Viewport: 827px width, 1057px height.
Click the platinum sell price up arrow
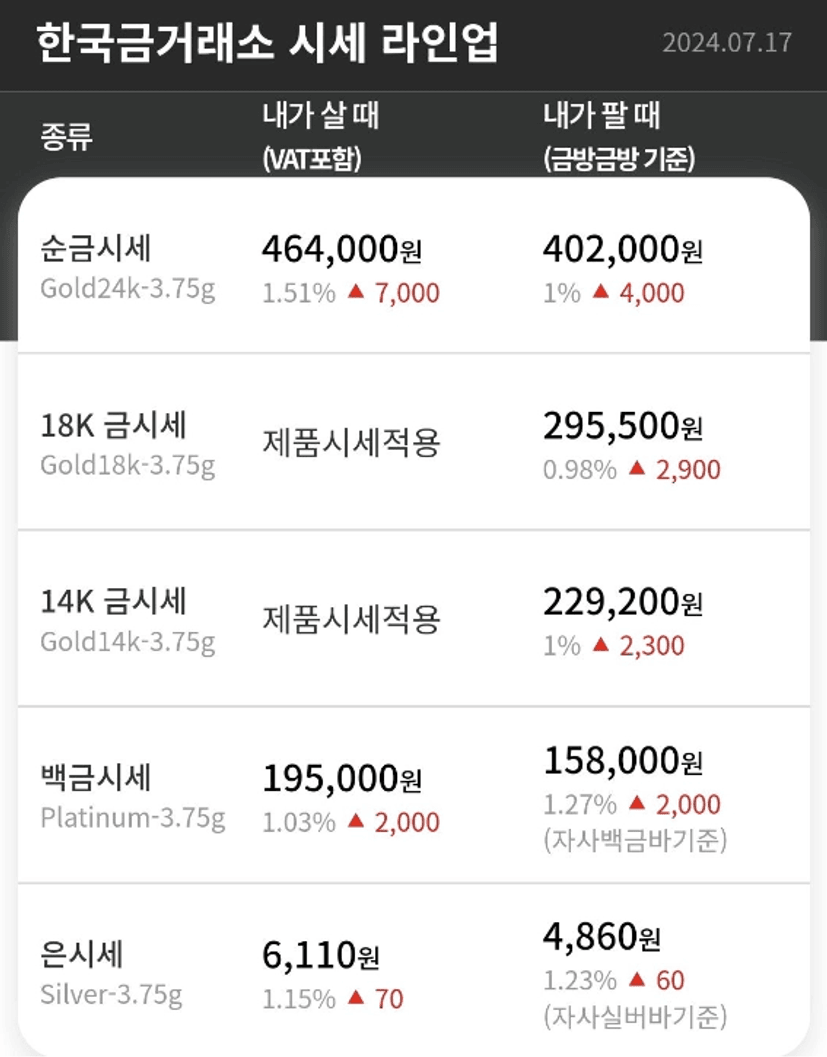tap(636, 804)
